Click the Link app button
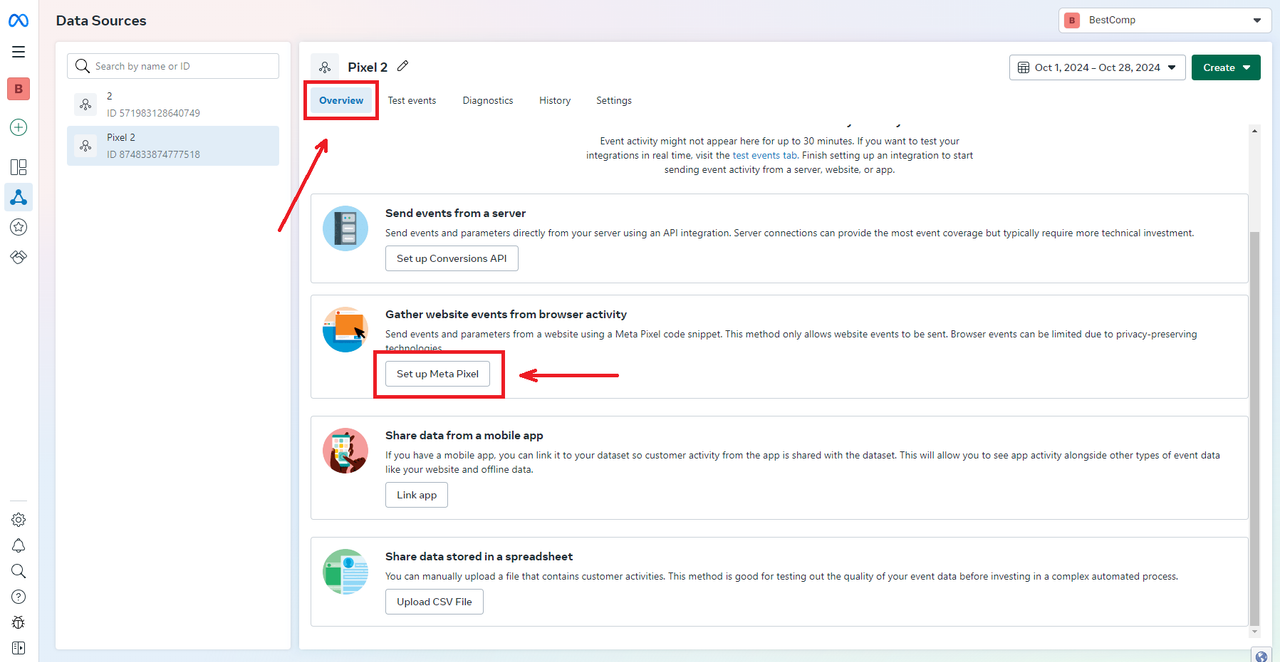The height and width of the screenshot is (662, 1280). (417, 495)
